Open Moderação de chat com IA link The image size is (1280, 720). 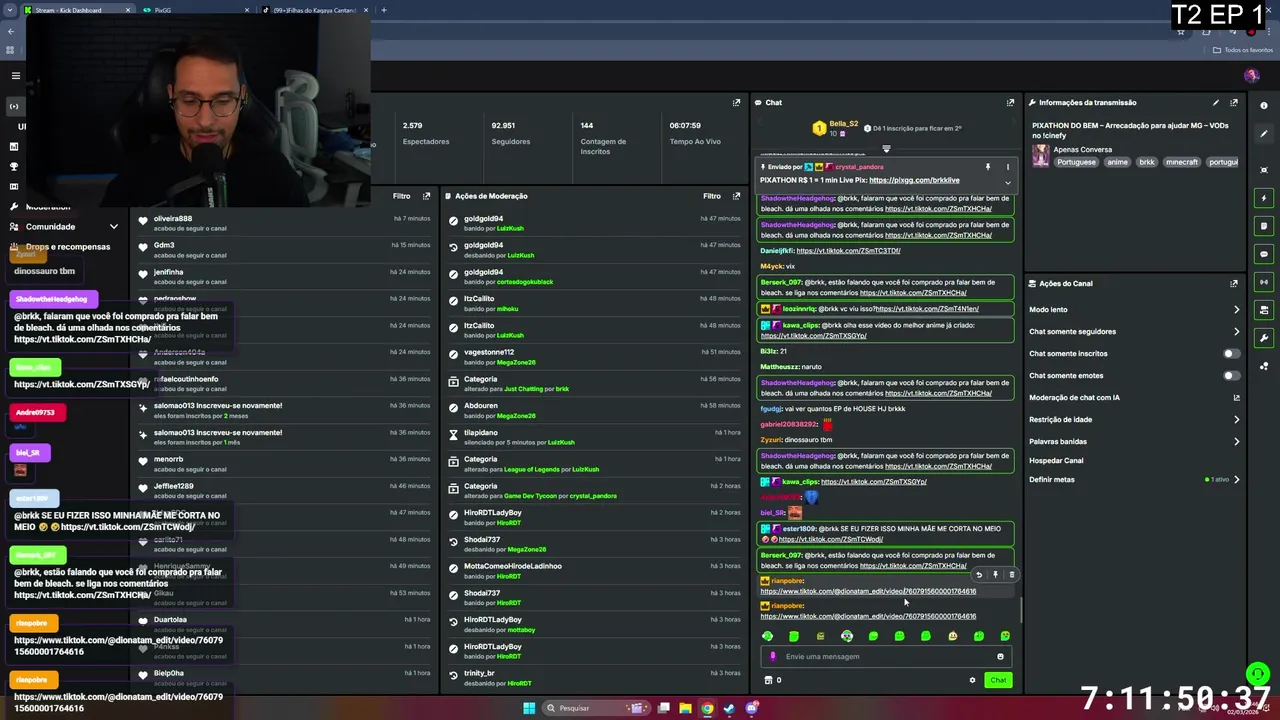(x=1135, y=398)
